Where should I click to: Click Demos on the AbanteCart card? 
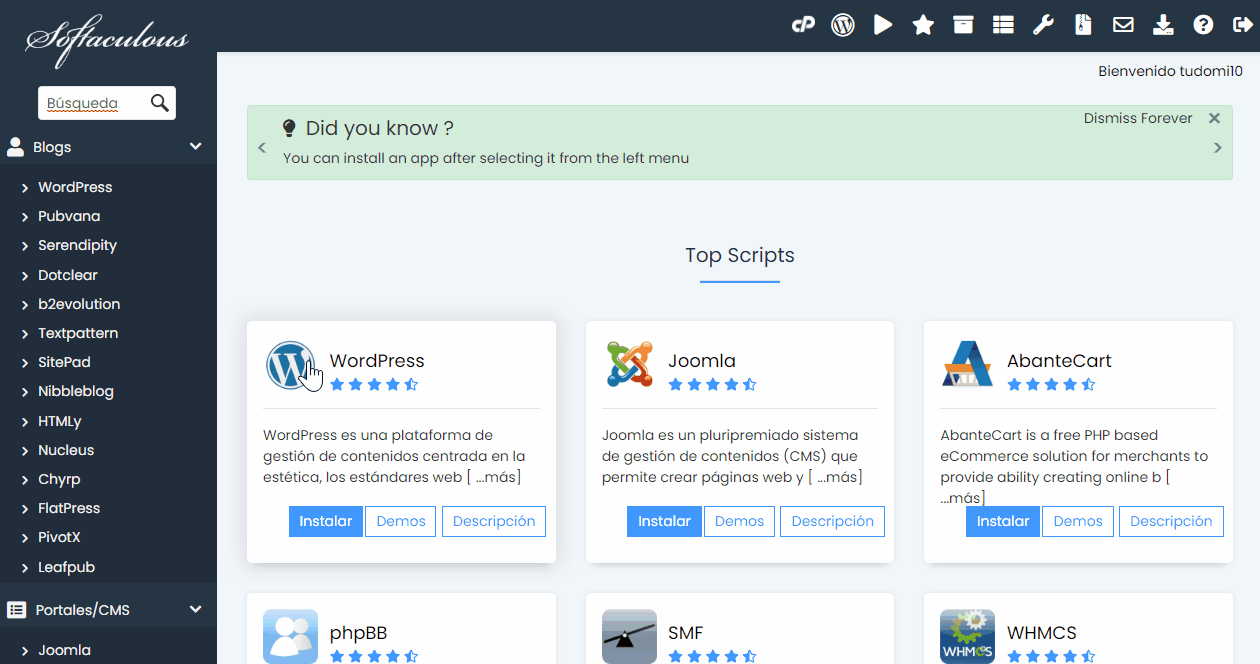point(1078,521)
